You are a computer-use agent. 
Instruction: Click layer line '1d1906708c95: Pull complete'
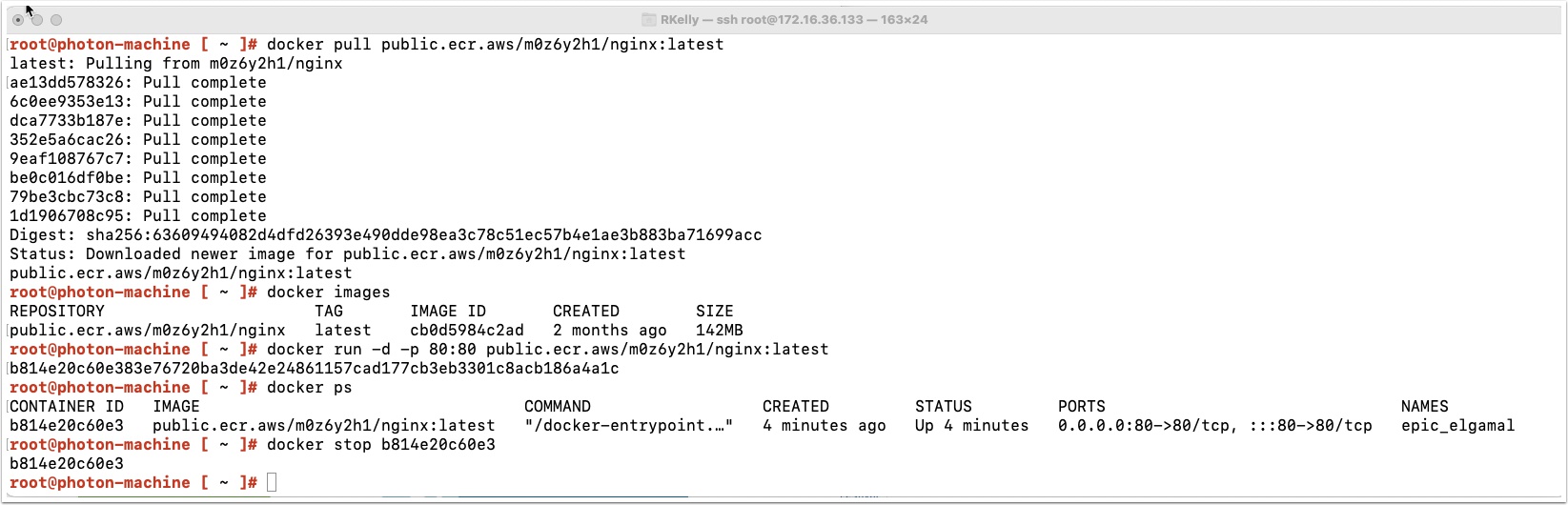(138, 216)
